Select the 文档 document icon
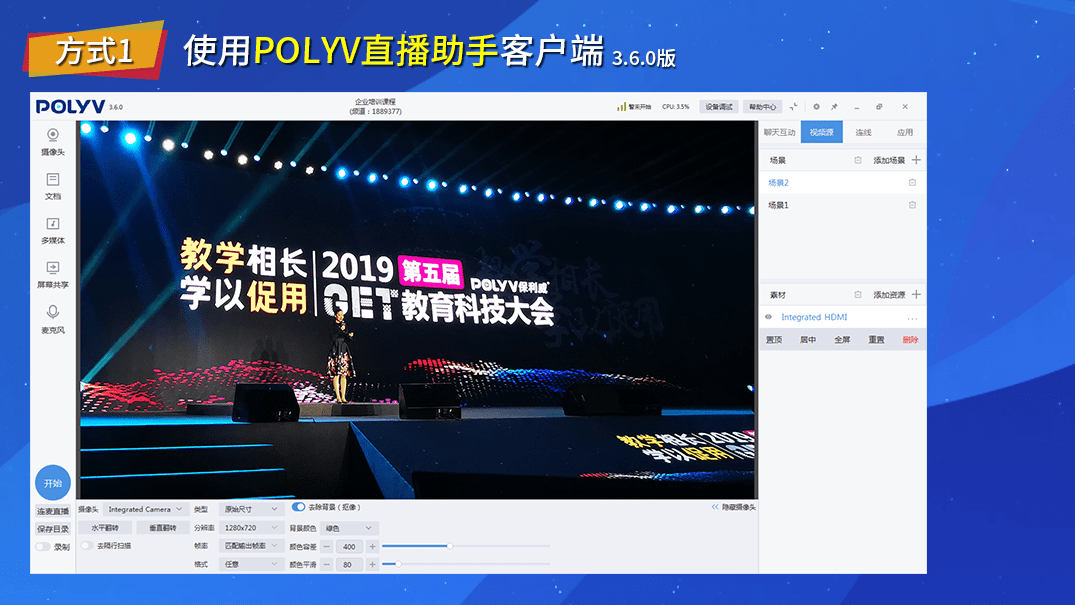Viewport: 1075px width, 605px height. [x=53, y=180]
